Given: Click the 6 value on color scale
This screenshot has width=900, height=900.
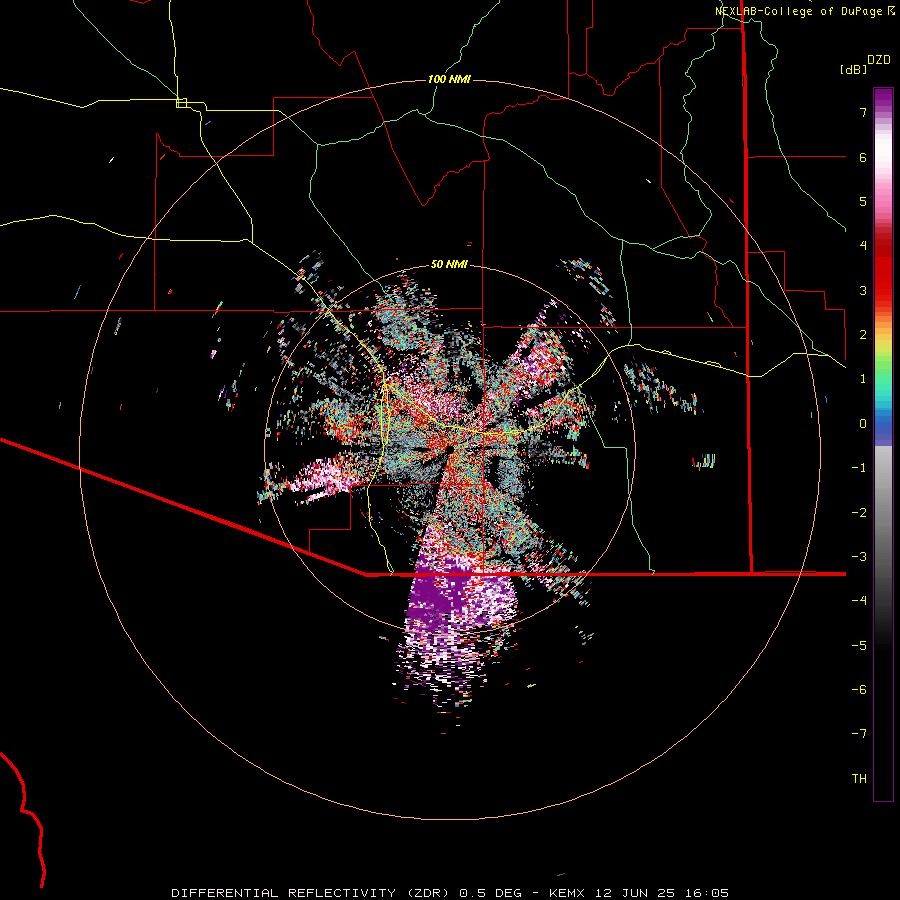Looking at the screenshot, I should (x=863, y=157).
